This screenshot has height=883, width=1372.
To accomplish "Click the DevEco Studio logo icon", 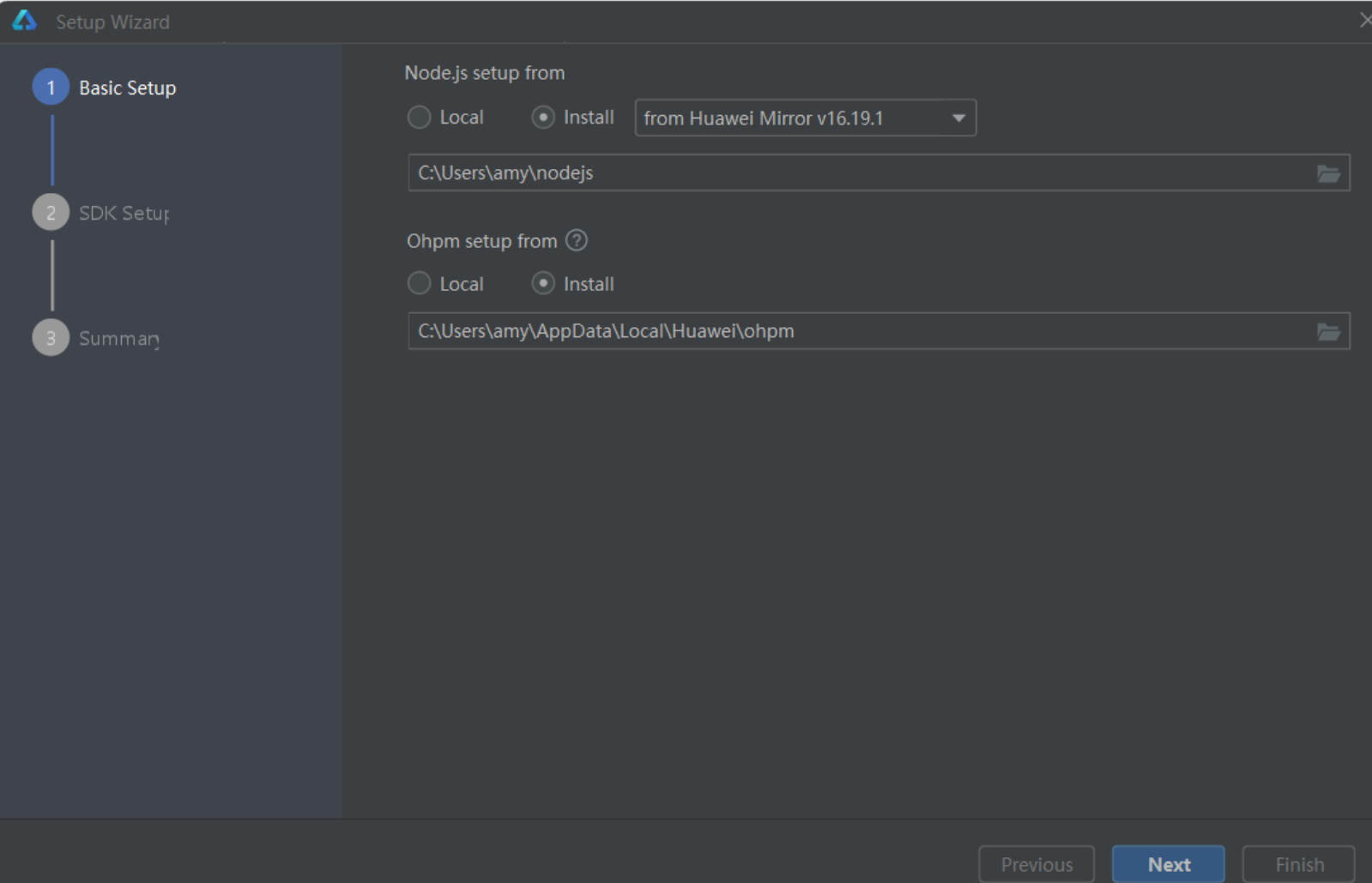I will tap(24, 21).
